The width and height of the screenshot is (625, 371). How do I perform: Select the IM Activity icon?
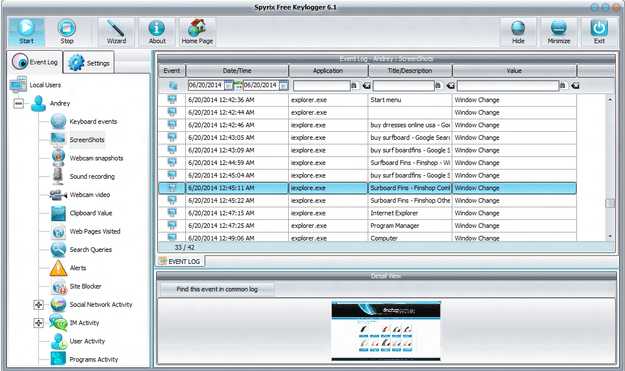click(x=59, y=323)
